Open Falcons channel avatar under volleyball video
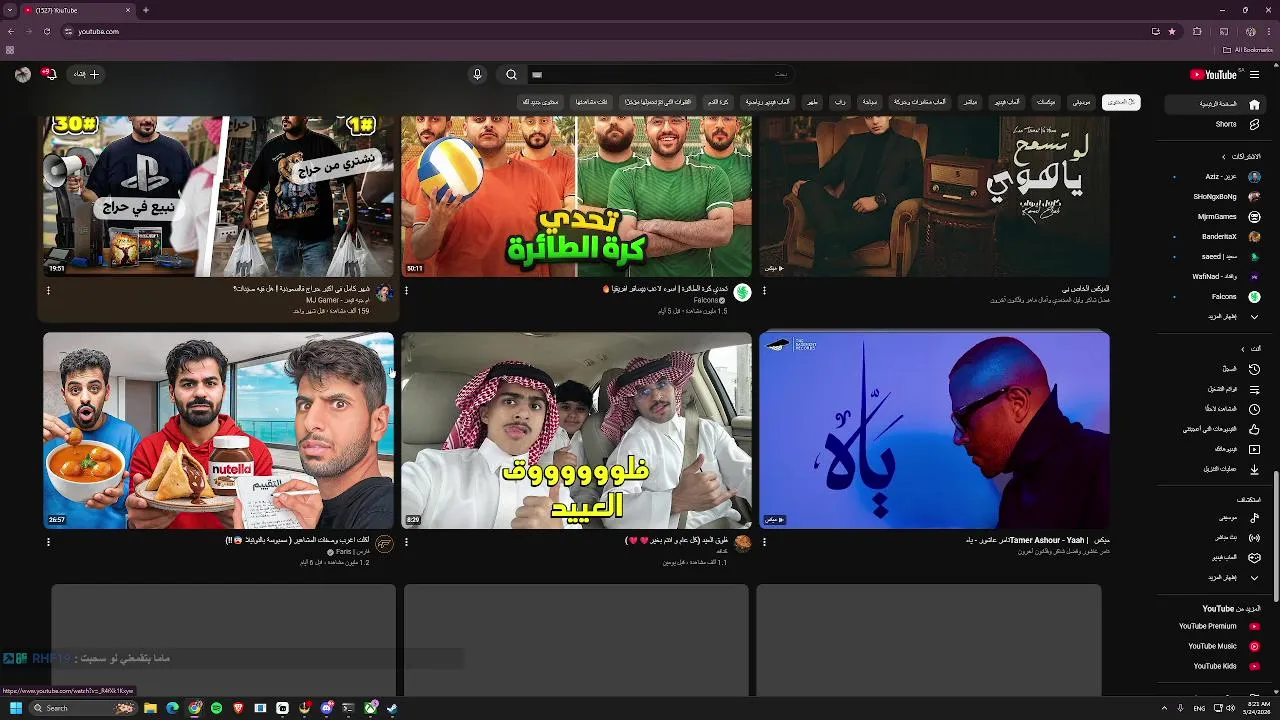The height and width of the screenshot is (720, 1280). click(x=742, y=292)
